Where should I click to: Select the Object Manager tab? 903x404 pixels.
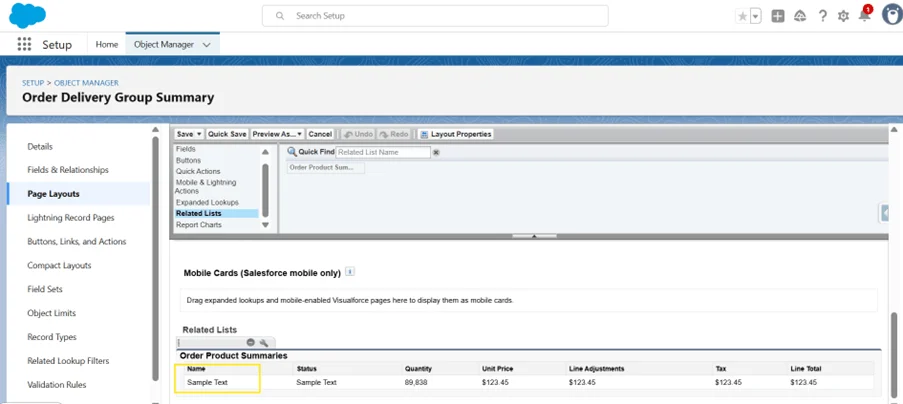coord(164,44)
